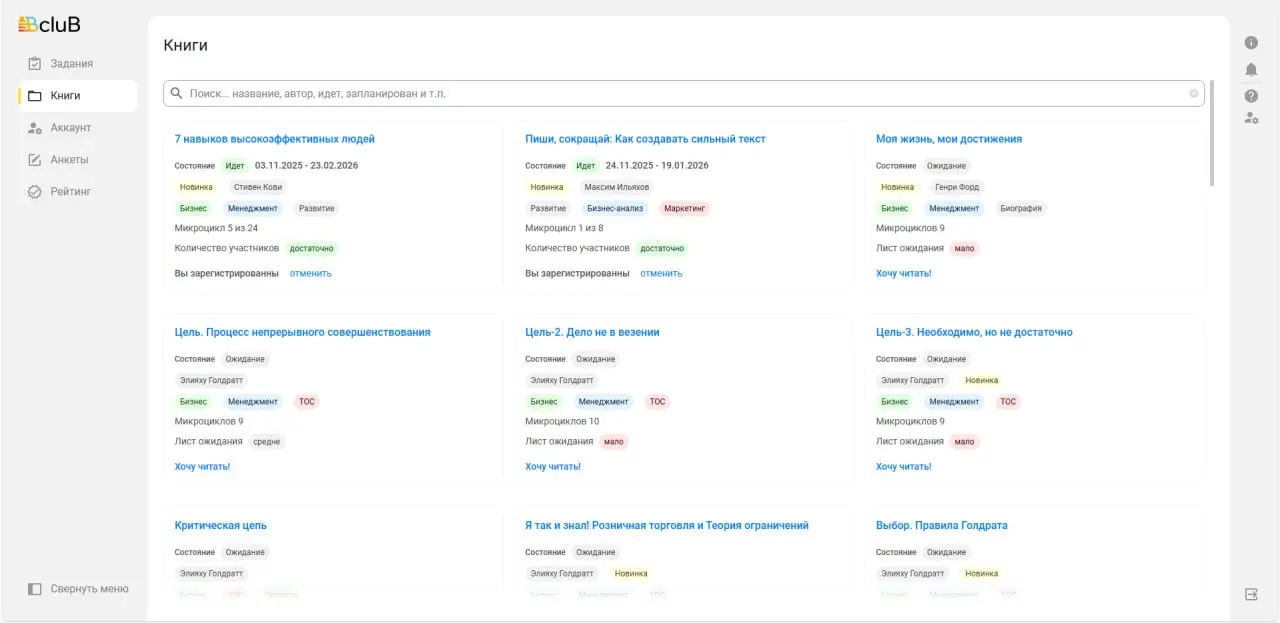Open Выбор. Правила Голдрата book link
1280x623 pixels.
coord(942,525)
